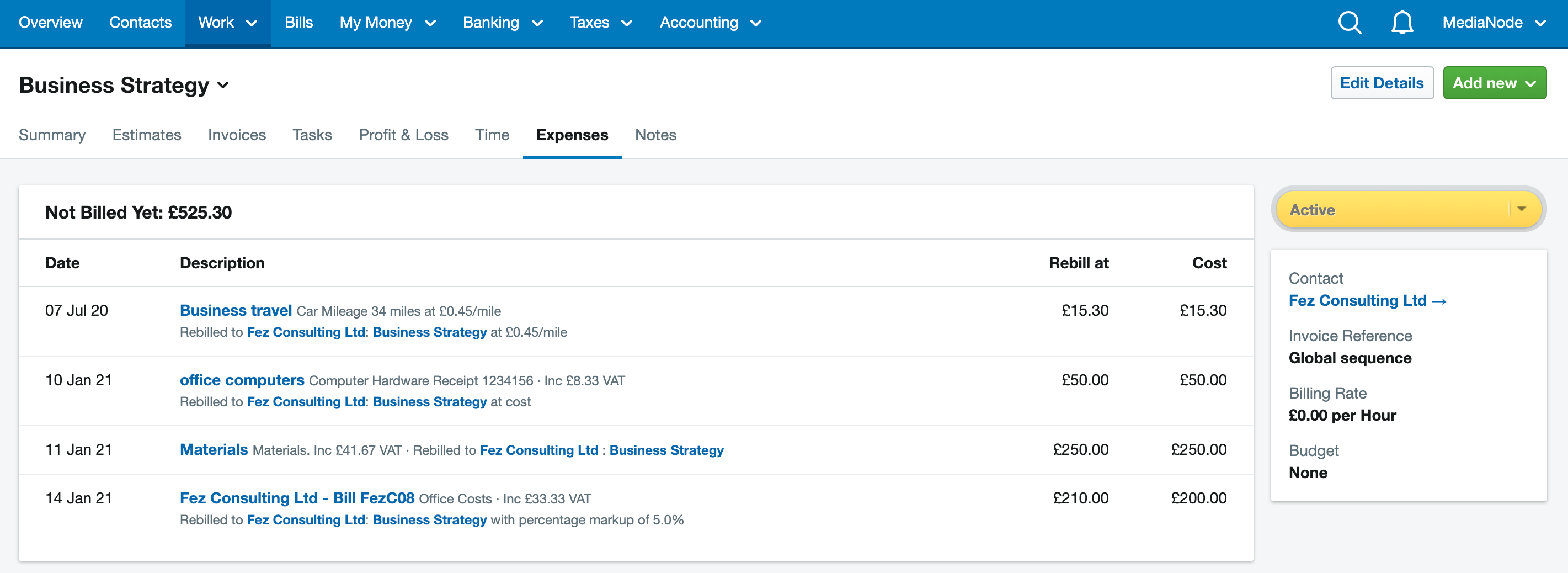Open the office computers expense entry
This screenshot has width=1568, height=573.
(242, 380)
